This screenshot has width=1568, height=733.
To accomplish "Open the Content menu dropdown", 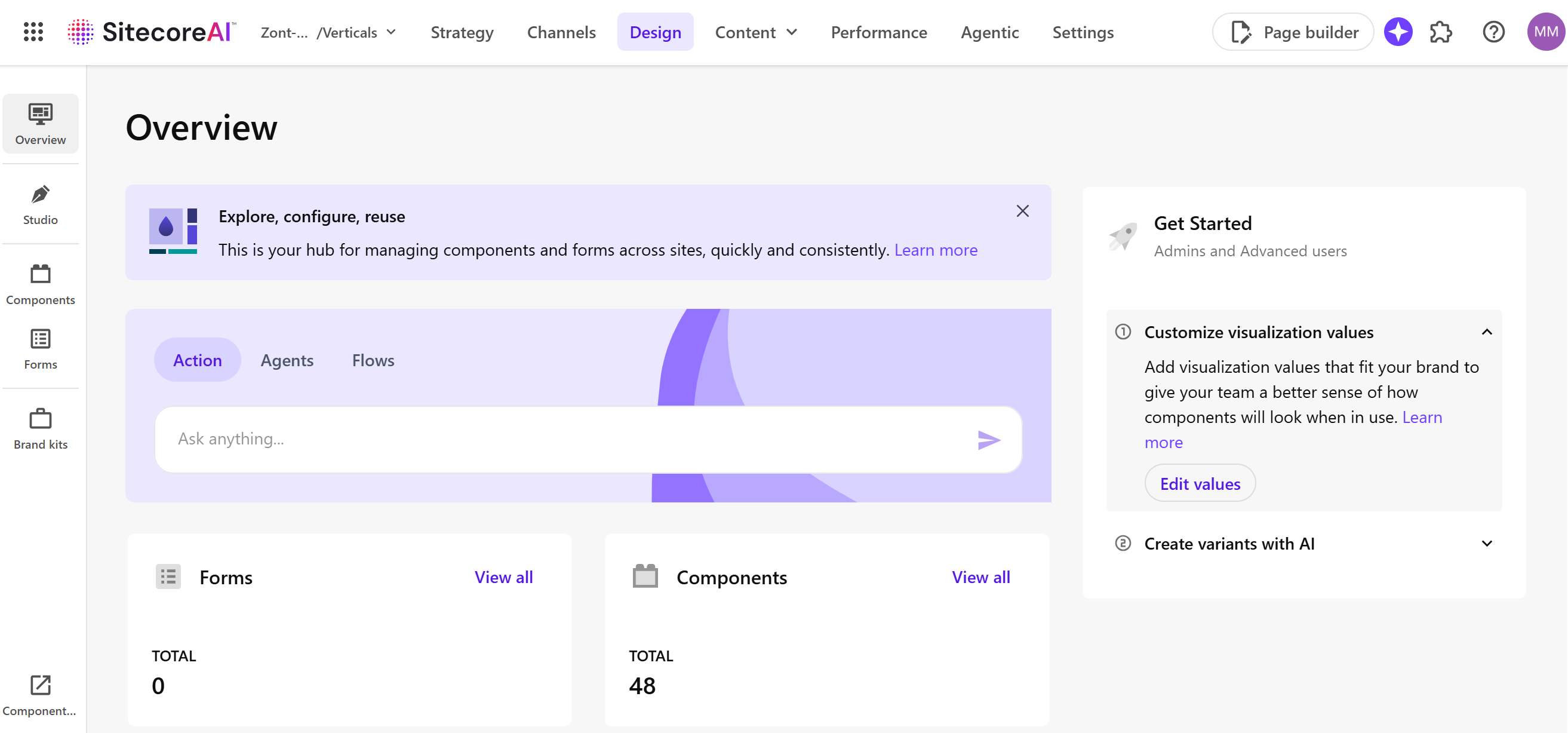I will click(755, 32).
